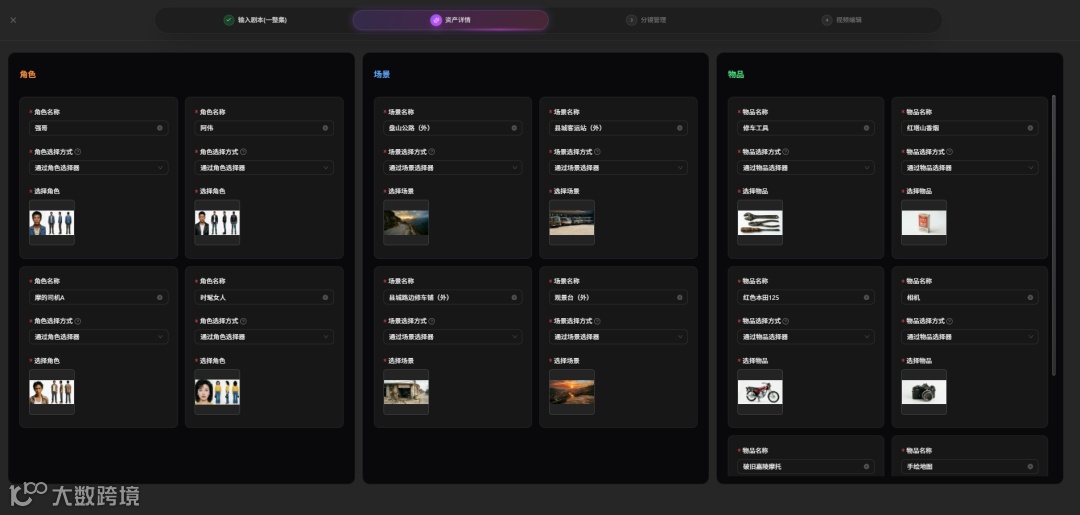Click help icon beside 相机's 物品选择方式
Viewport: 1080px width, 515px height.
click(950, 321)
